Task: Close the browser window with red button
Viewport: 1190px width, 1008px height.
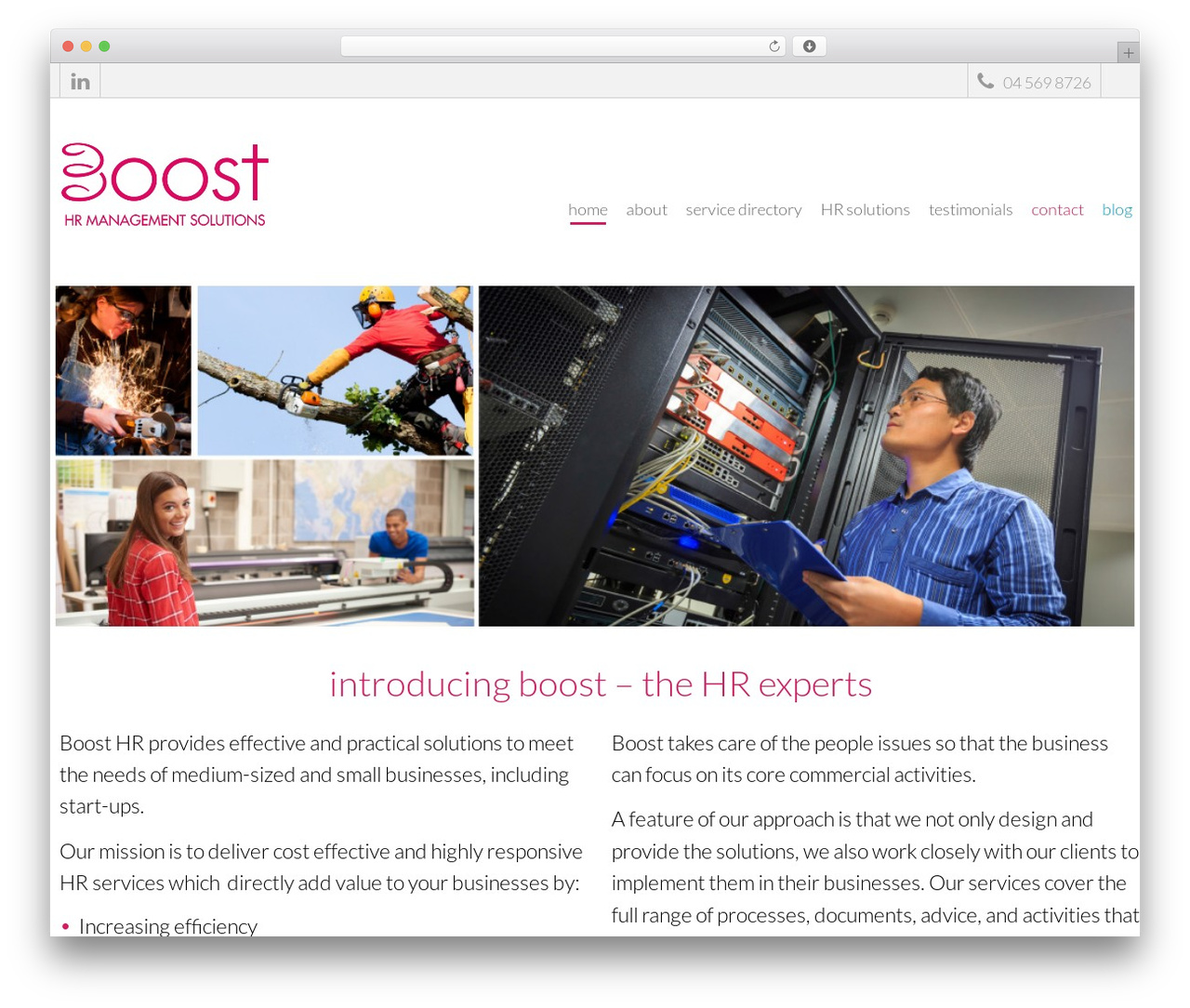Action: click(68, 46)
